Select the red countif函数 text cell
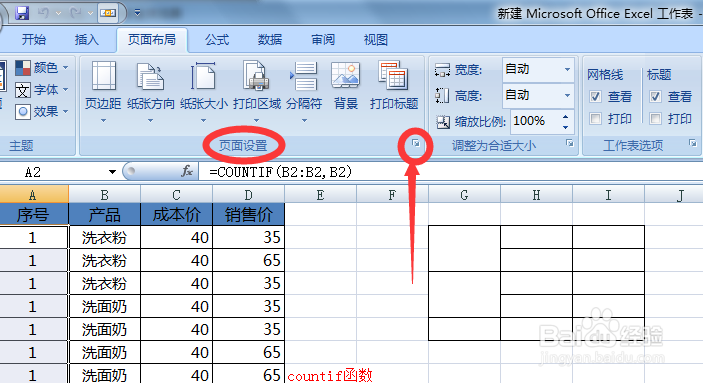The width and height of the screenshot is (703, 383). pos(330,375)
